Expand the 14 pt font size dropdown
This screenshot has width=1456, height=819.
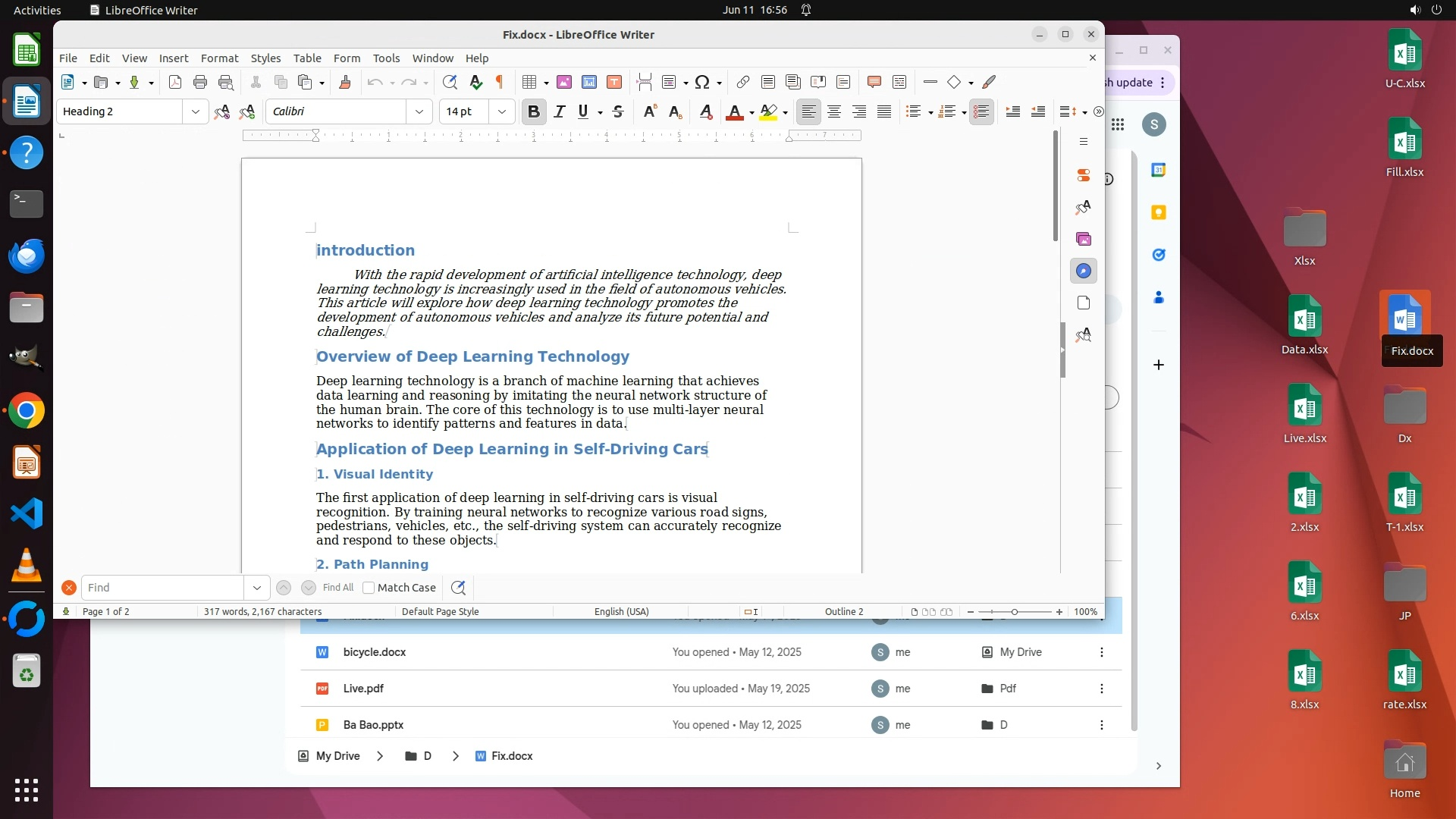pyautogui.click(x=501, y=111)
